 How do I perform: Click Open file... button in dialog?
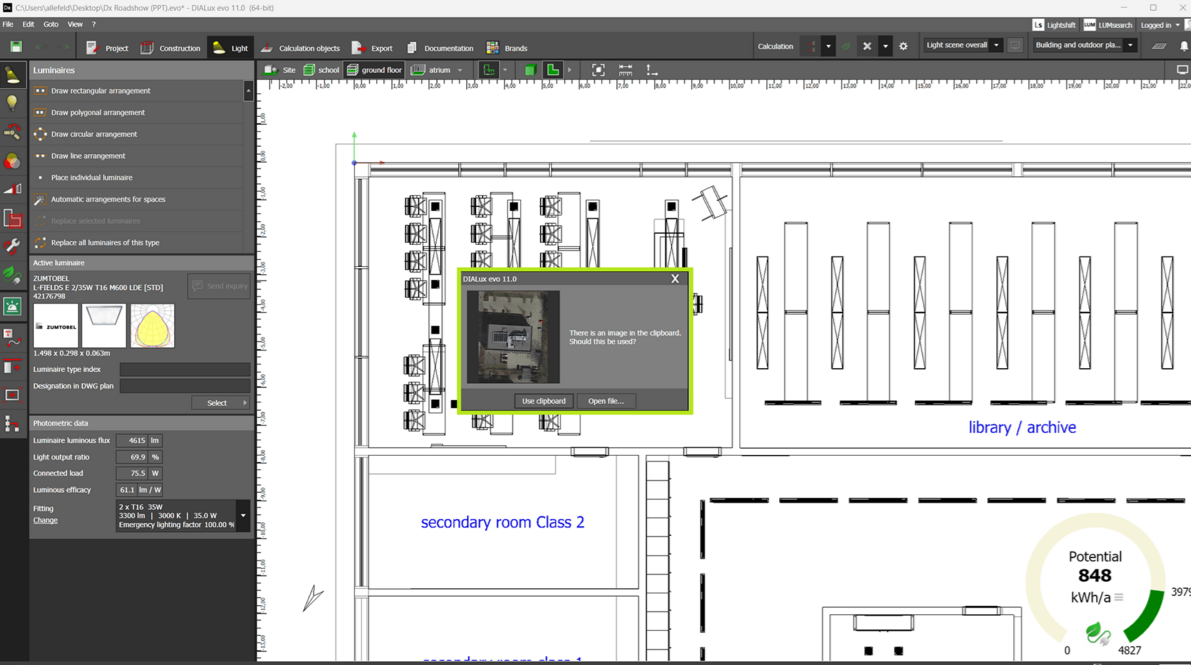(605, 401)
